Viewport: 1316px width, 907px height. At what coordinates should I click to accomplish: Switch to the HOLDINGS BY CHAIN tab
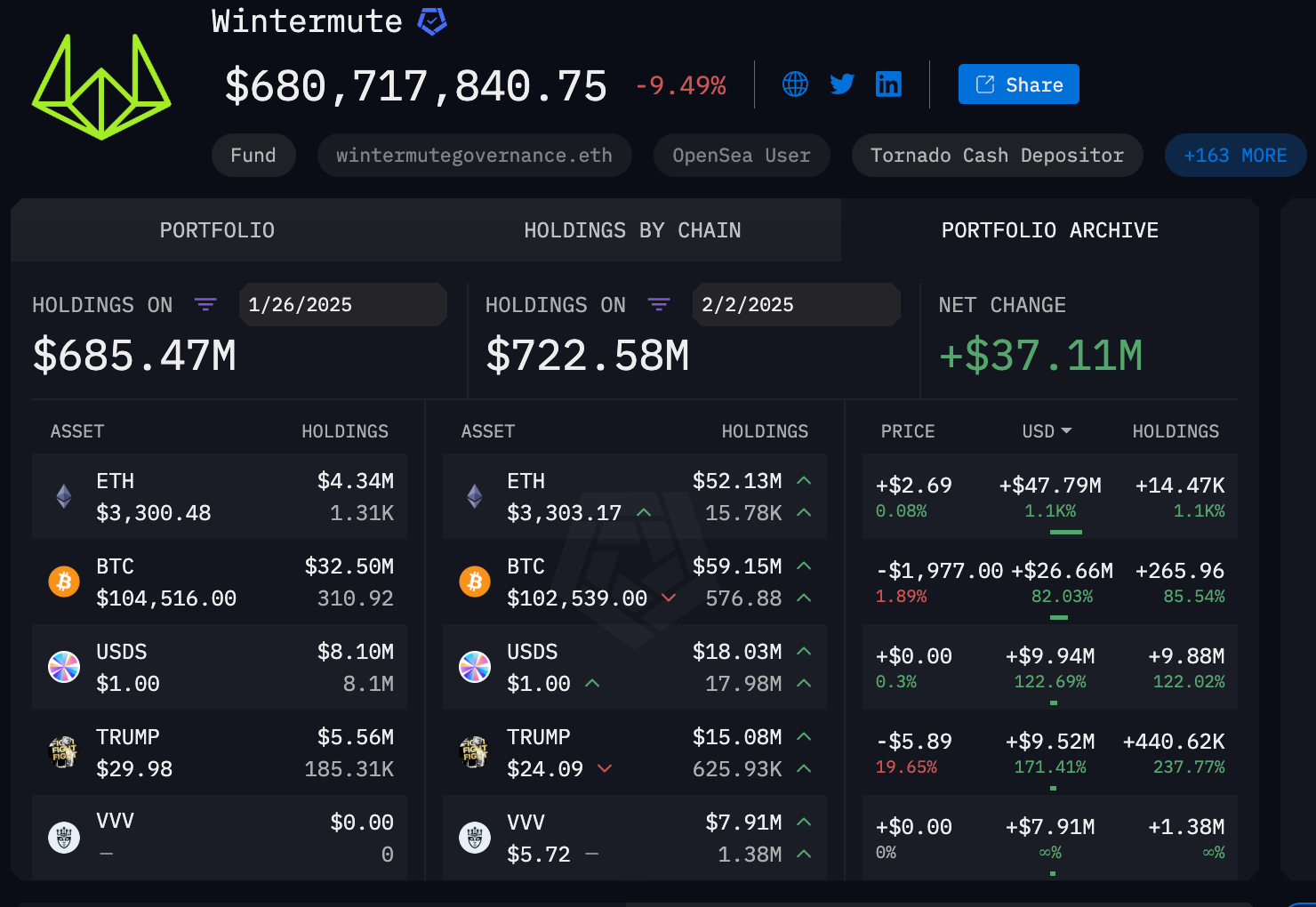(x=631, y=229)
